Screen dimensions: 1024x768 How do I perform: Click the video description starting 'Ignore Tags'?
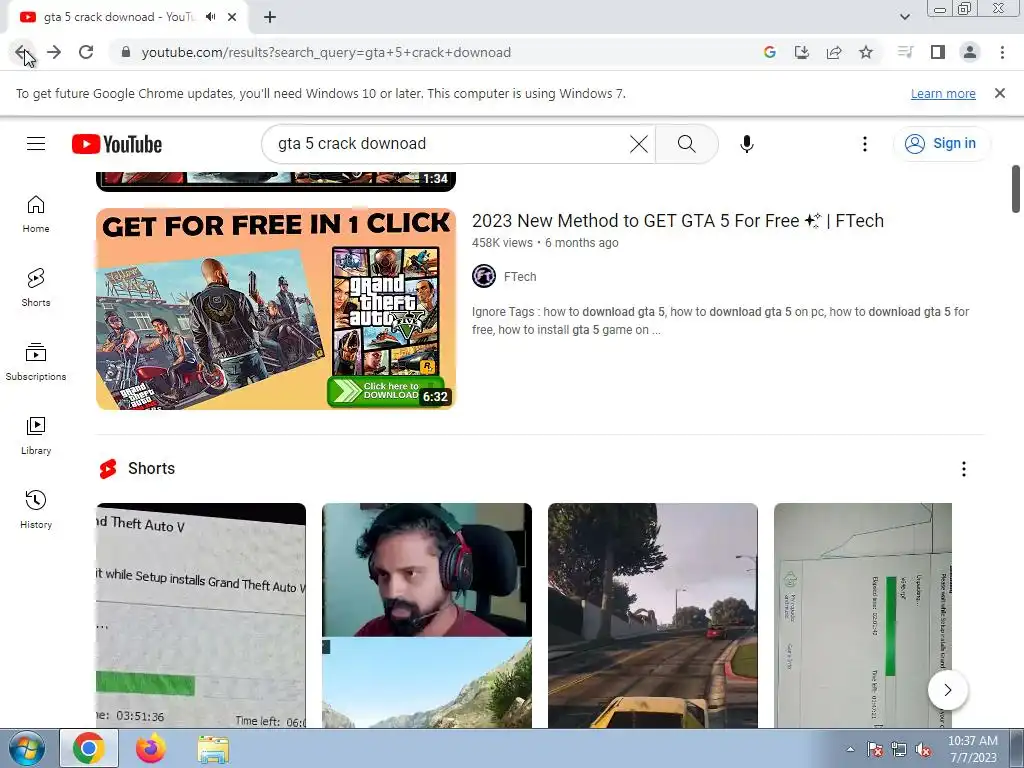click(720, 321)
